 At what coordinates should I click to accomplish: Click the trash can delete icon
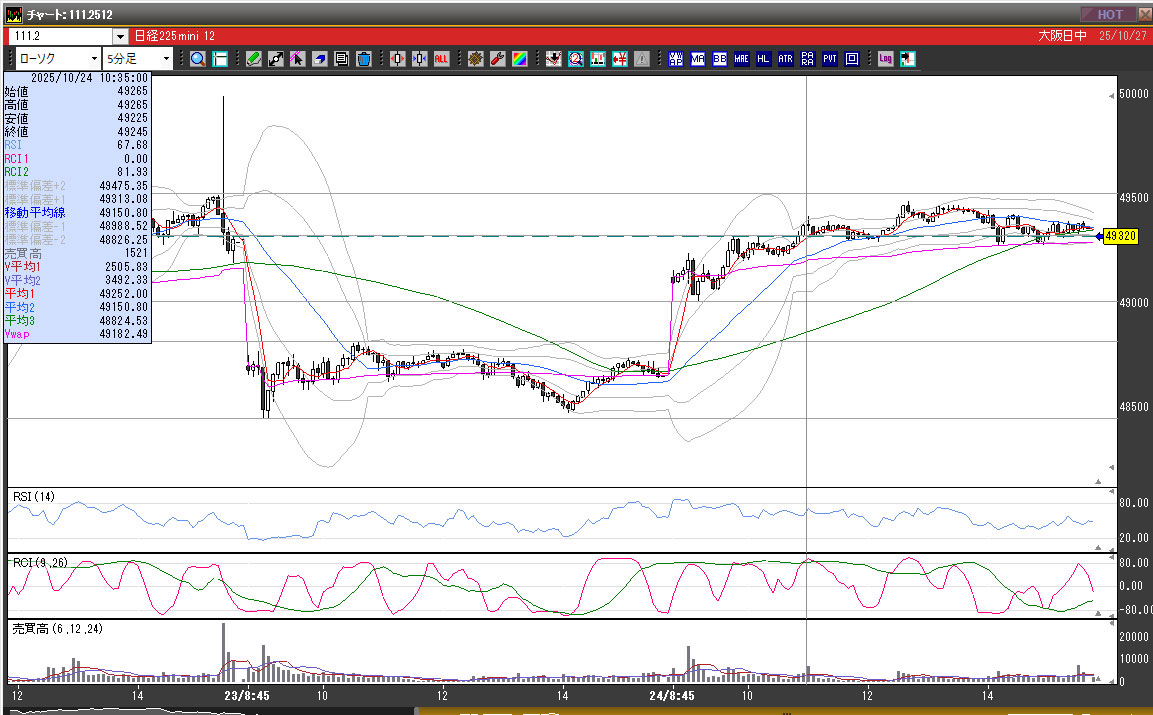point(364,59)
